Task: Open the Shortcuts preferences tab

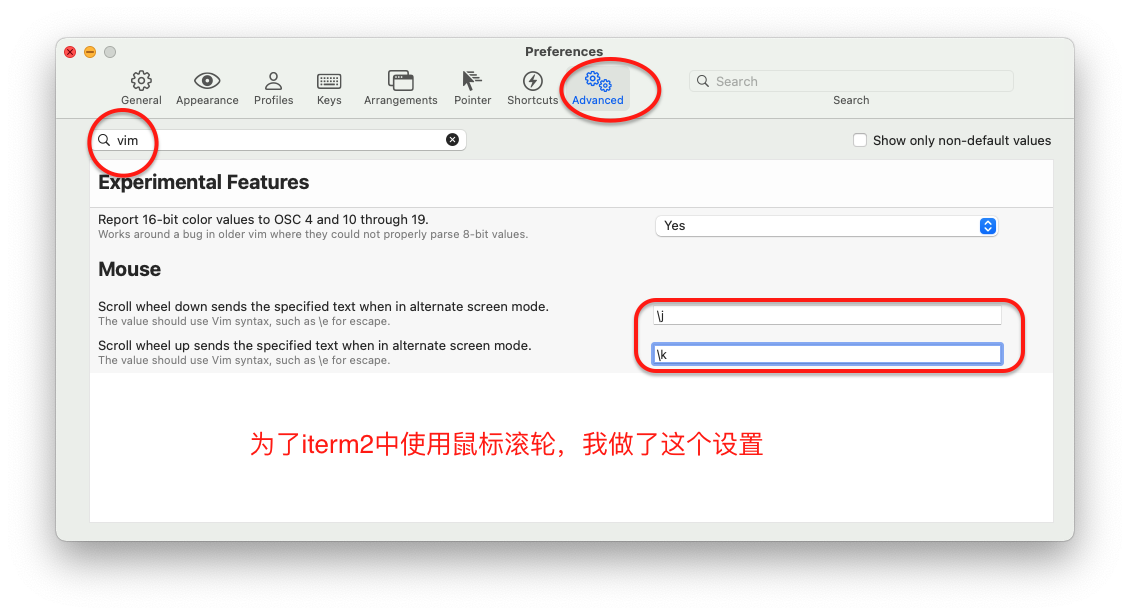Action: point(533,89)
